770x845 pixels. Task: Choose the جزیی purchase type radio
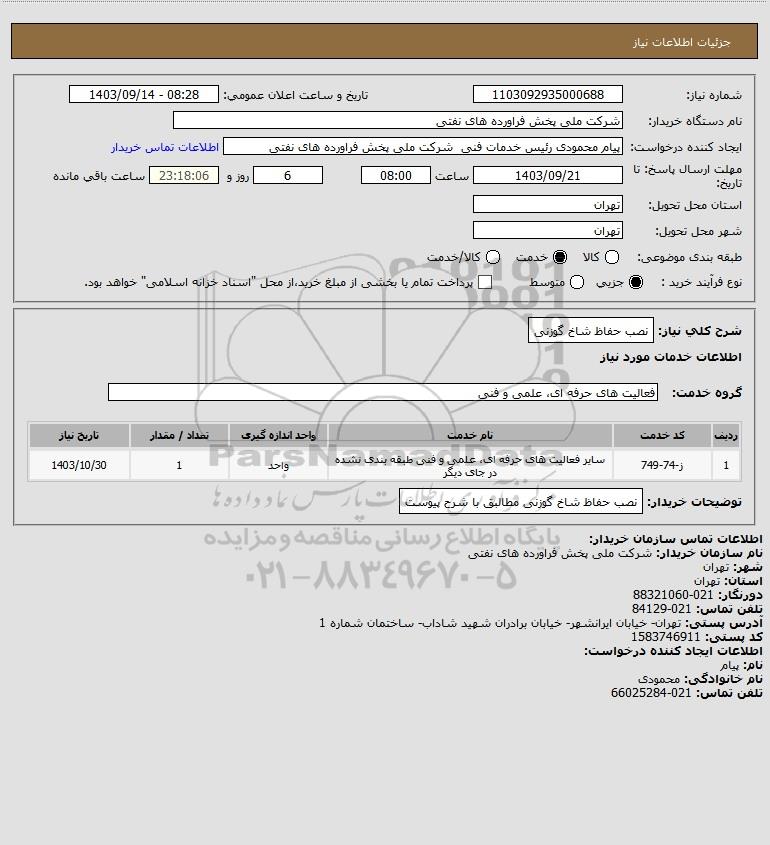click(x=636, y=282)
